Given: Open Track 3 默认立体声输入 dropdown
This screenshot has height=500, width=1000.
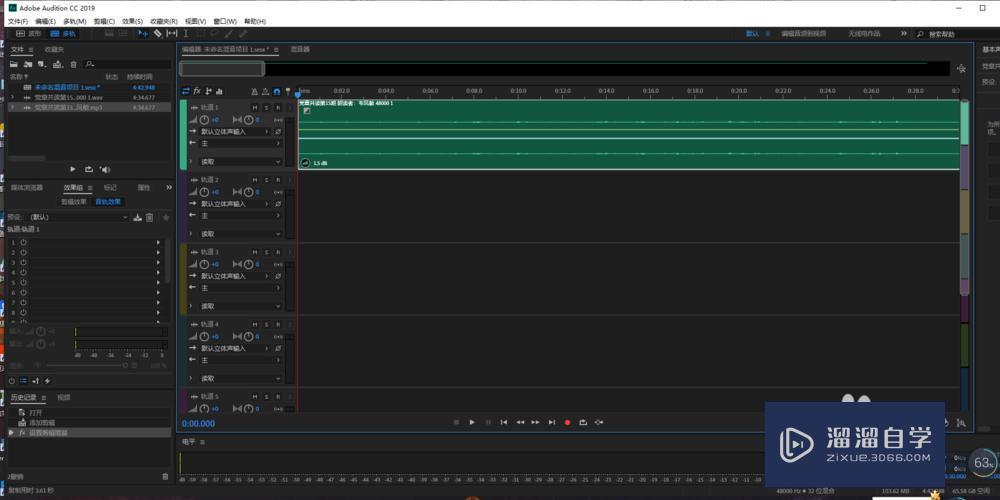Looking at the screenshot, I should 235,276.
